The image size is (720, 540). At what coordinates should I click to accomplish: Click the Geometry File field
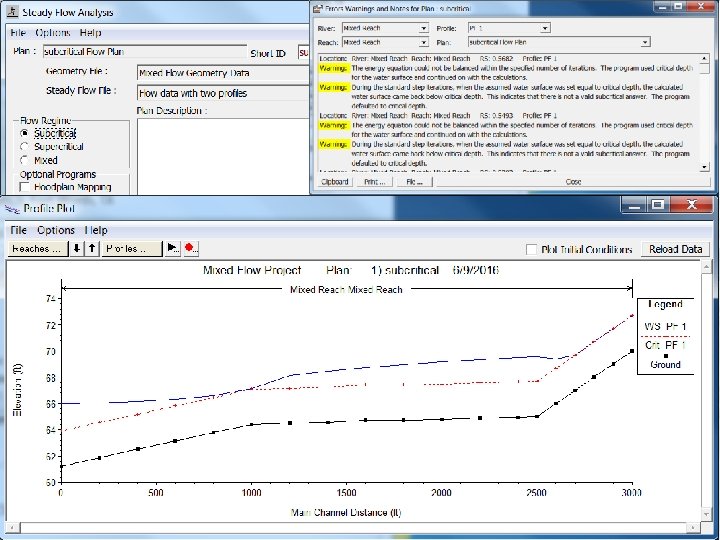pyautogui.click(x=224, y=73)
